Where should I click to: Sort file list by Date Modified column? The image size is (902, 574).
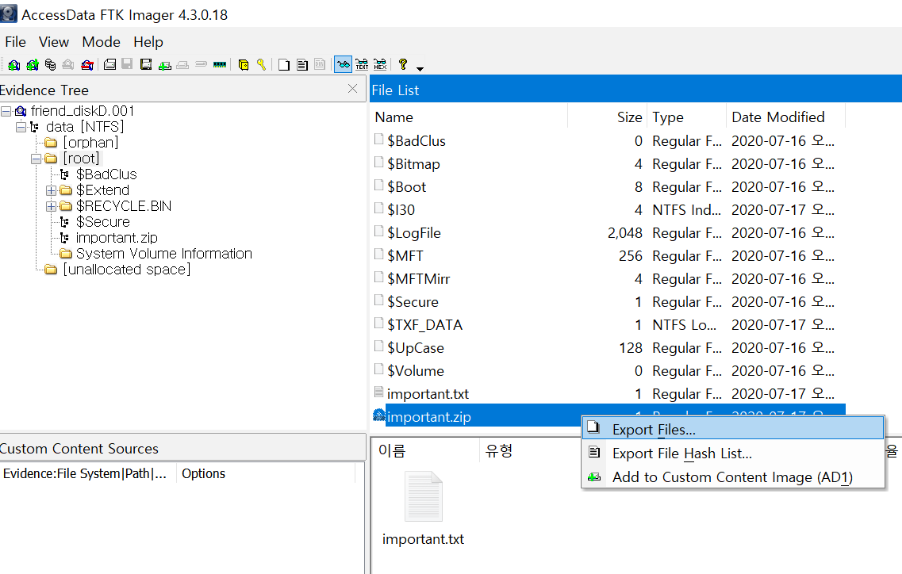tap(786, 117)
